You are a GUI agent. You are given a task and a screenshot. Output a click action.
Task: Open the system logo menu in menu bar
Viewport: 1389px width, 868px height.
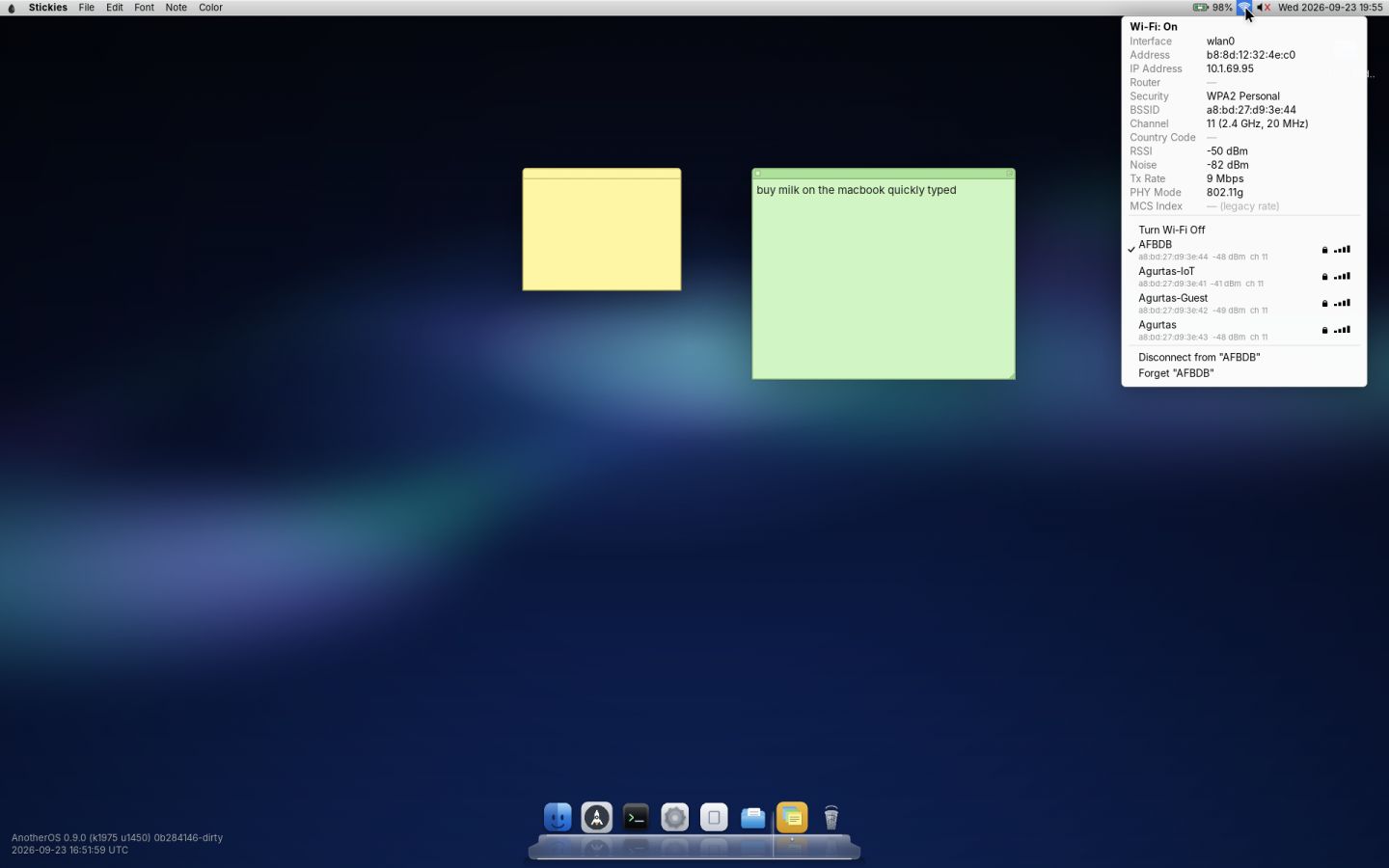pyautogui.click(x=12, y=8)
